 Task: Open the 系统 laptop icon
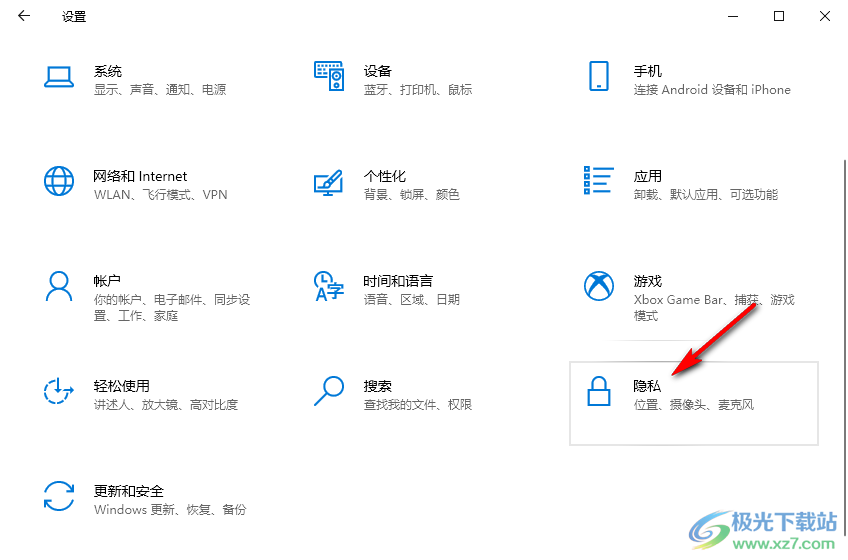click(x=59, y=77)
